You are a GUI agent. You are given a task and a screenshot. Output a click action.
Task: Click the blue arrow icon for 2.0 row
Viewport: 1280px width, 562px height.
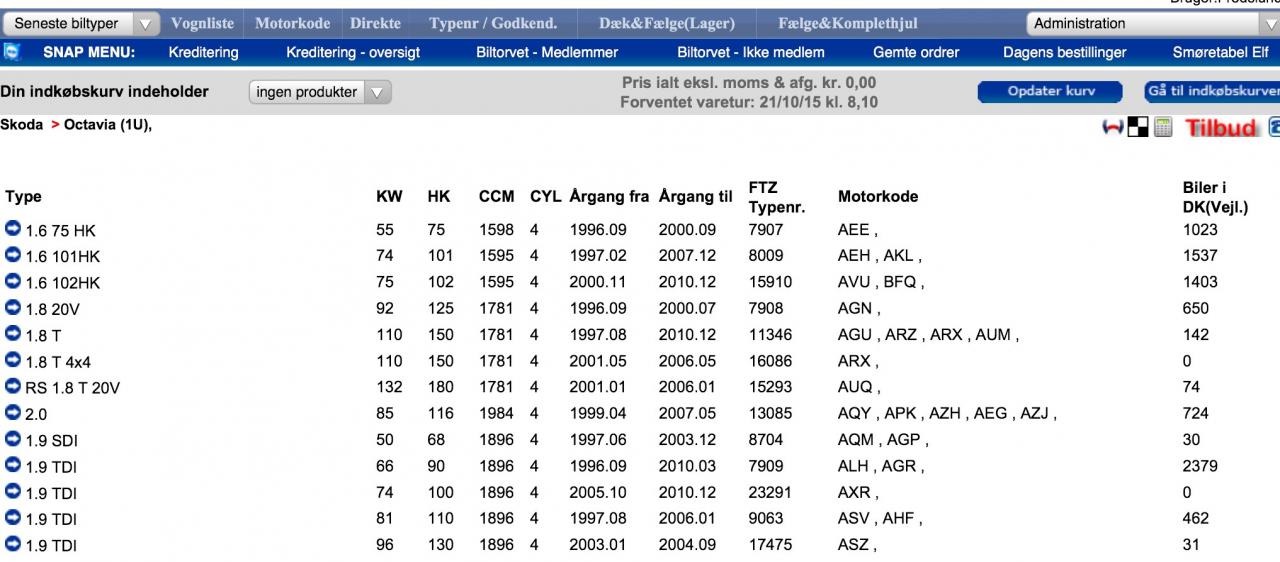coord(13,413)
